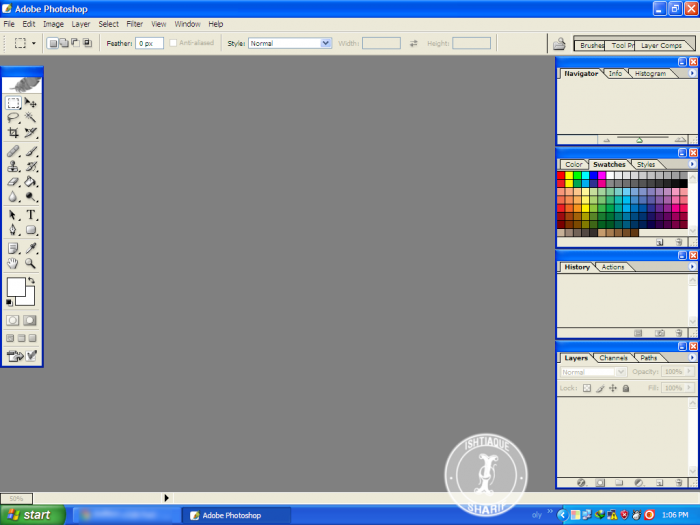
Task: Select the Hand tool
Action: [x=13, y=263]
